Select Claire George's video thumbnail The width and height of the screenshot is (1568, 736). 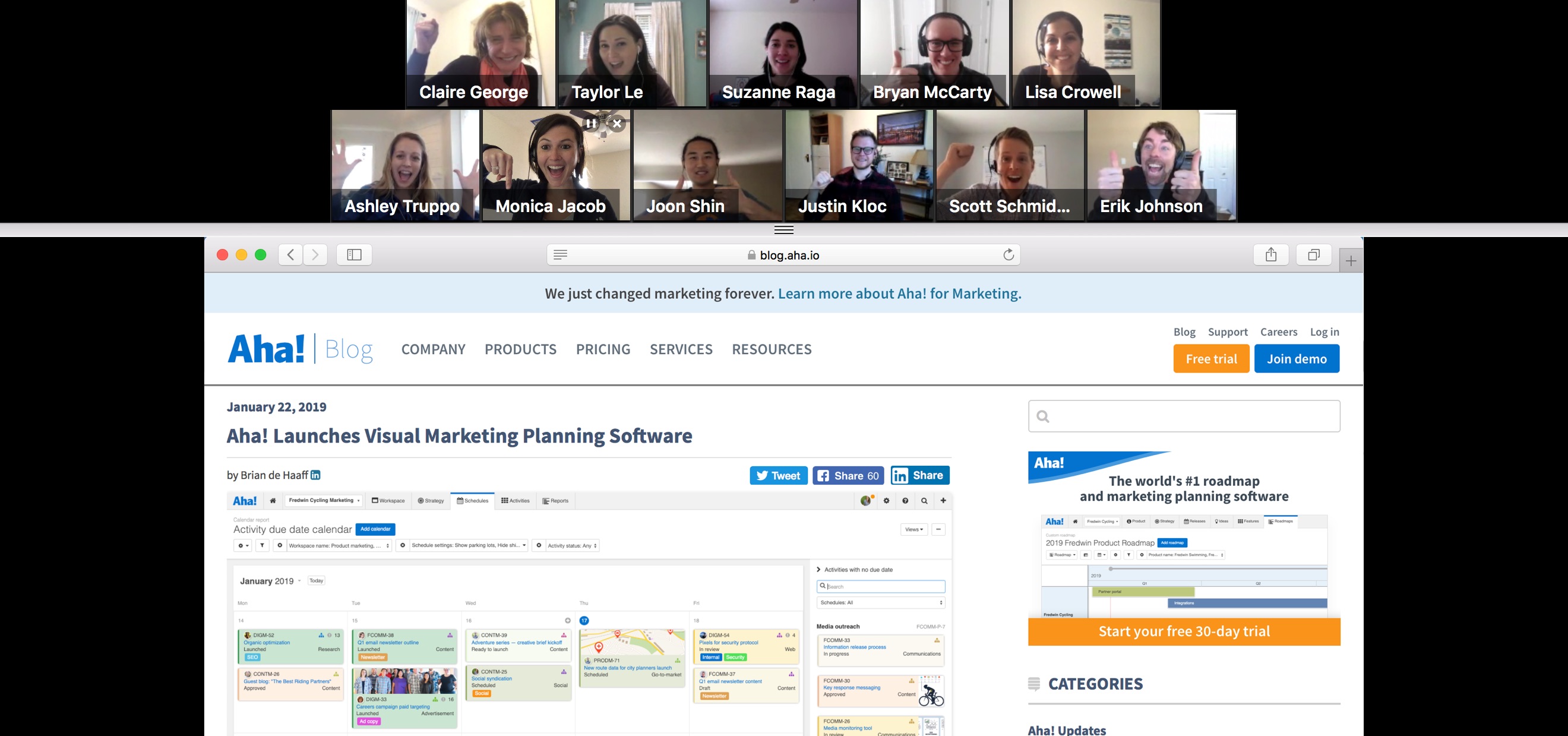[480, 53]
